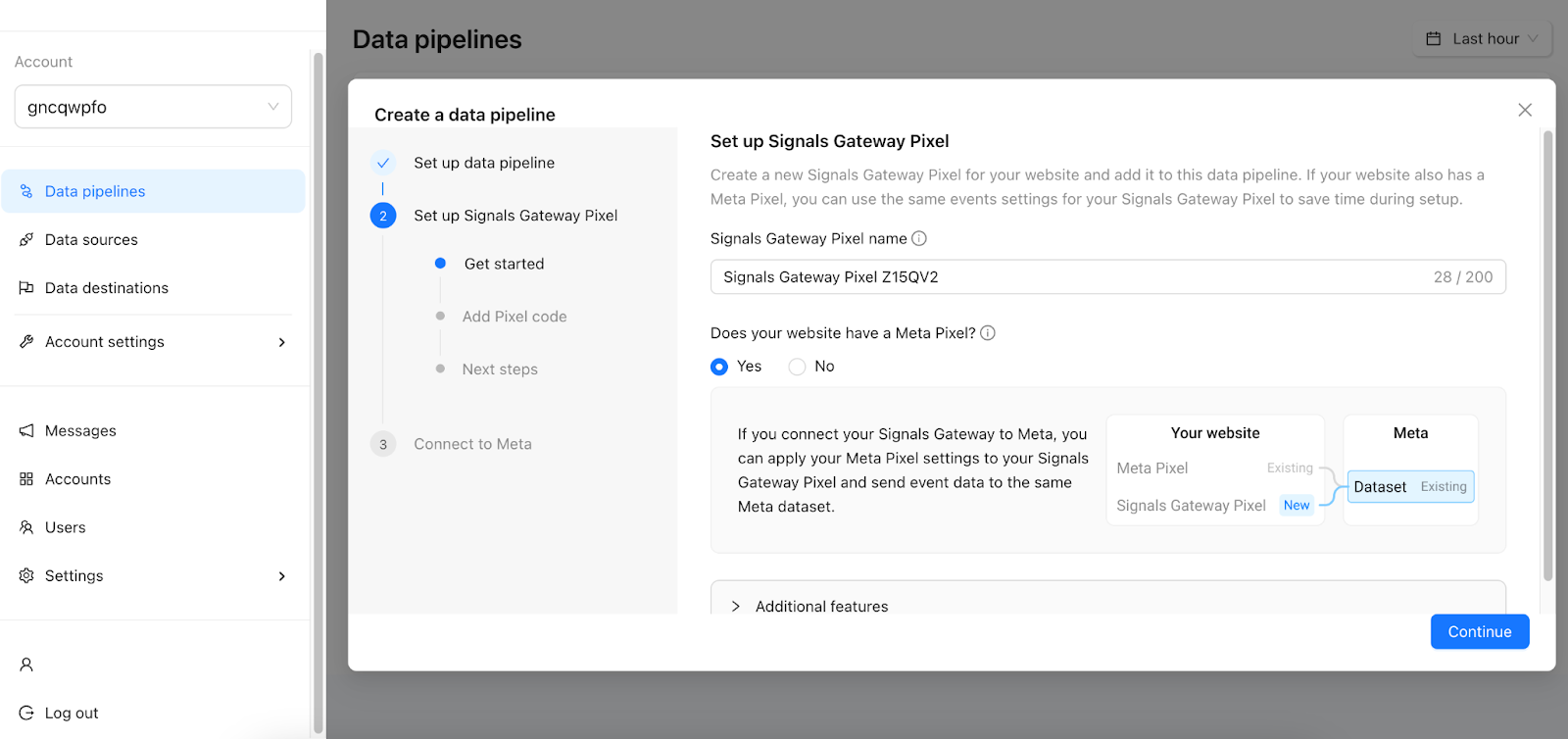Click the calendar icon in Last hour selector
The image size is (1568, 739).
(1434, 39)
